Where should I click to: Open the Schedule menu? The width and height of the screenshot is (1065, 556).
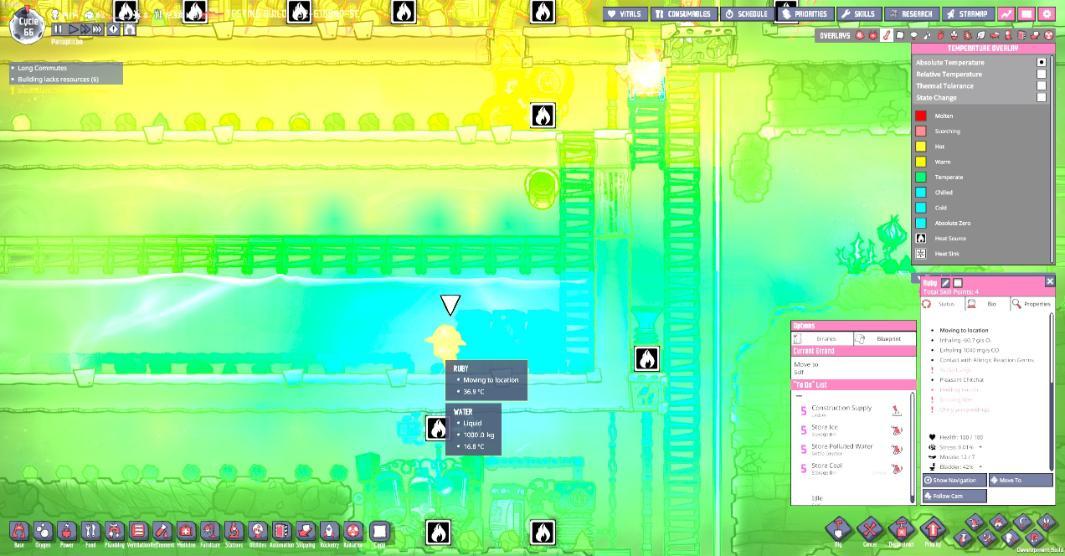[746, 14]
